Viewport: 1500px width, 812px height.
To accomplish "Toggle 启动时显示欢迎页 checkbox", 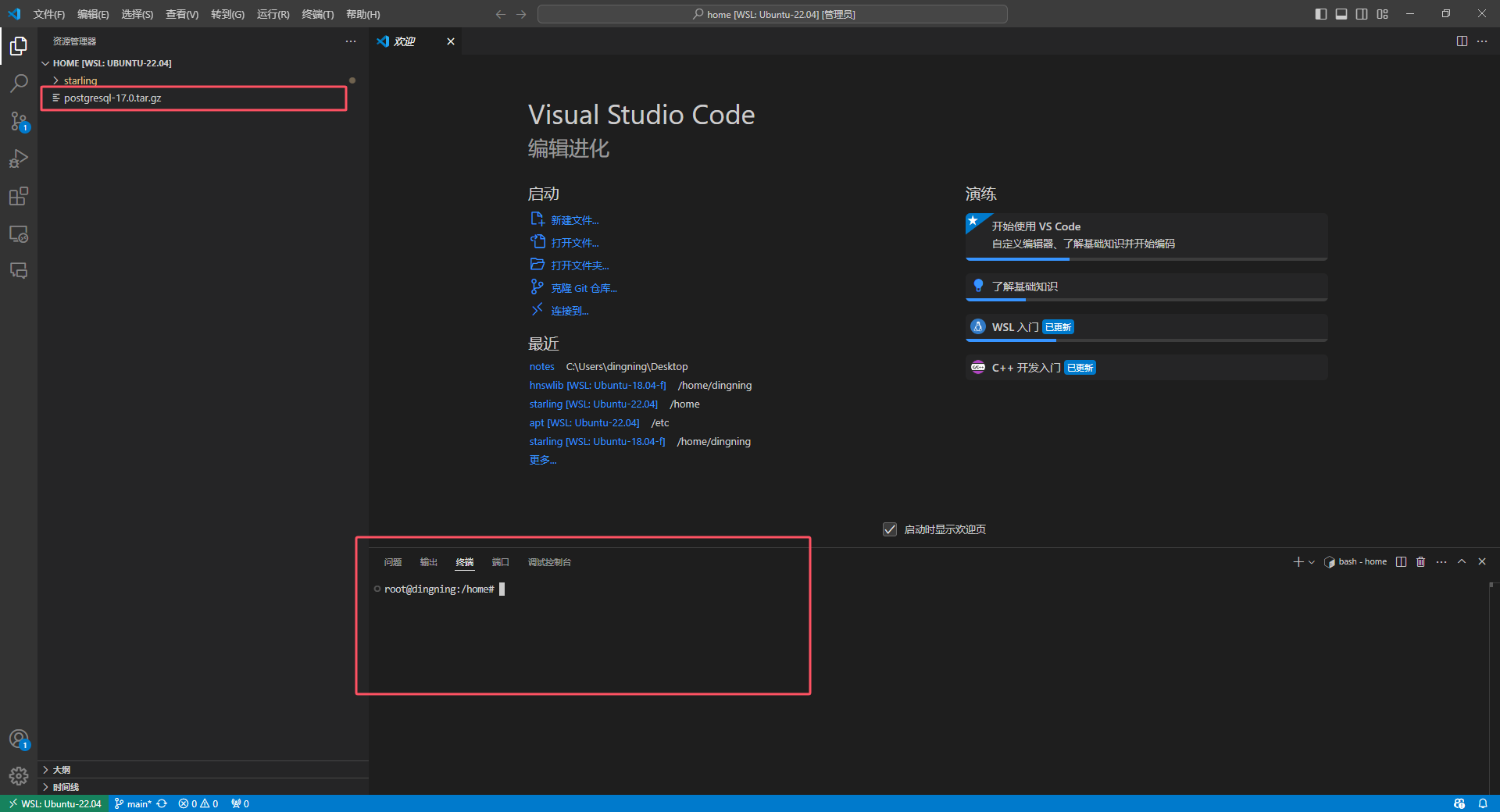I will tap(890, 529).
